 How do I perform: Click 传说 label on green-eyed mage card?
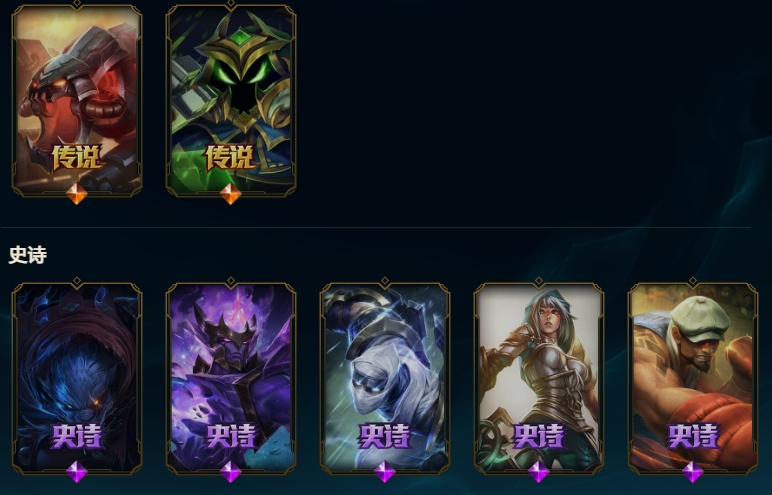pos(231,158)
